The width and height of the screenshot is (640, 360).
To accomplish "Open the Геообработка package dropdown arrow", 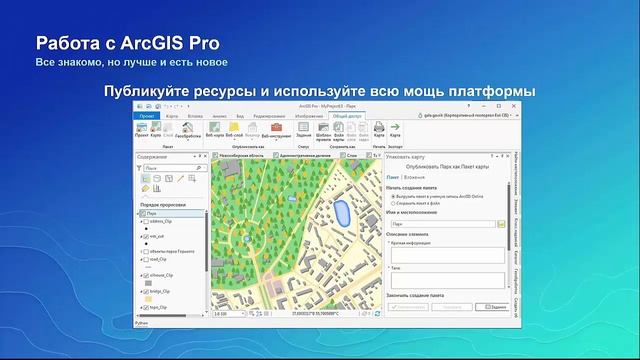I will coord(187,140).
